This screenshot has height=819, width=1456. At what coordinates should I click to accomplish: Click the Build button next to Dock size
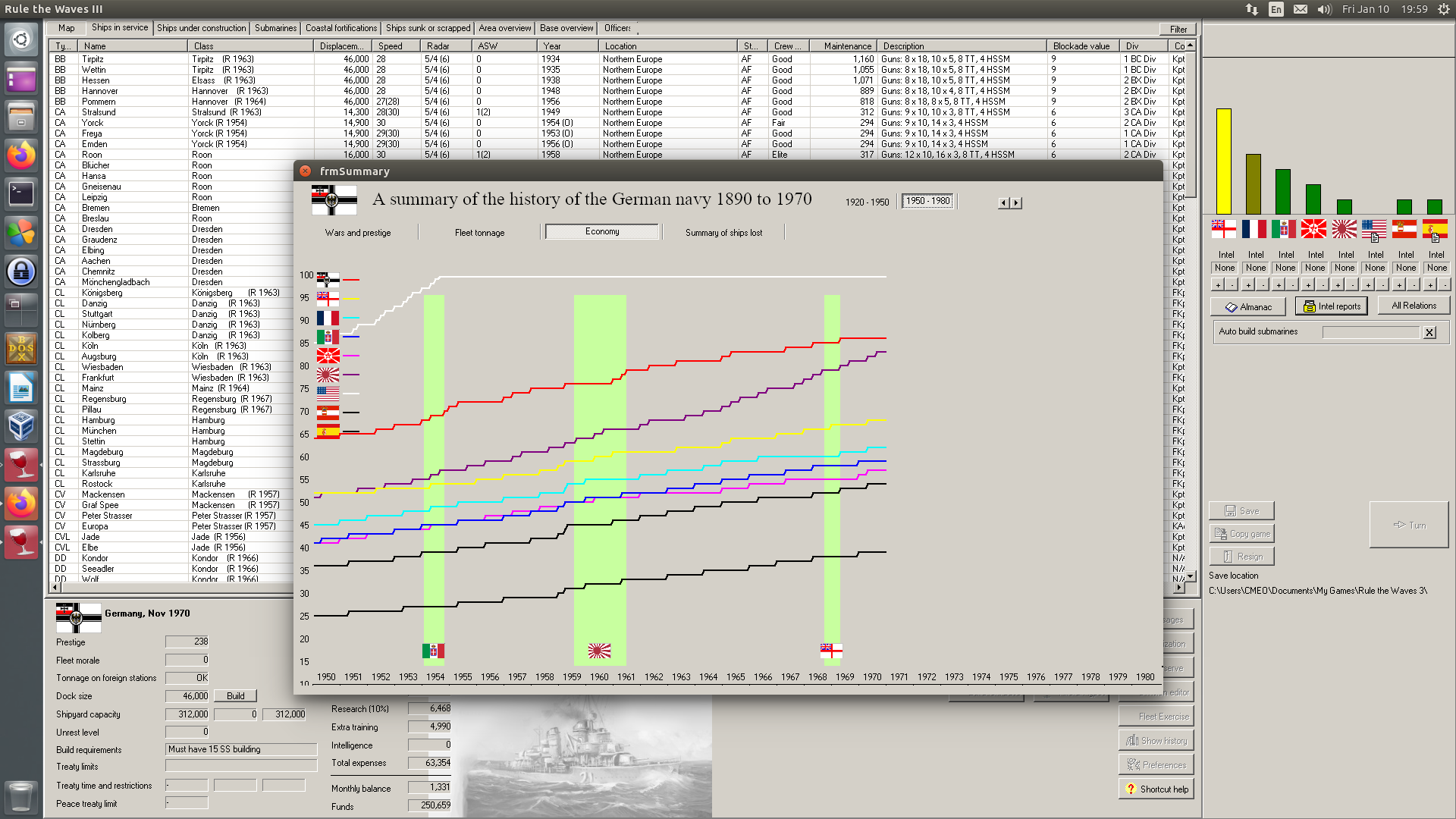coord(235,695)
